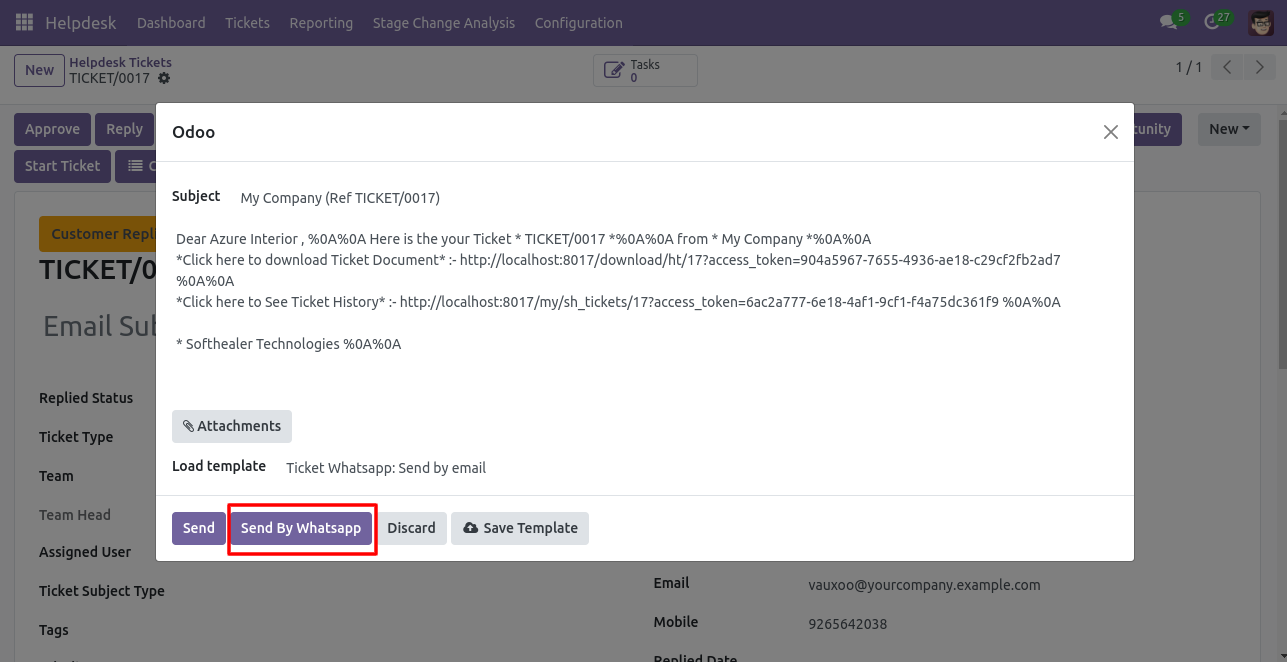Go to the previous record arrow
This screenshot has height=662, width=1287.
click(x=1227, y=68)
